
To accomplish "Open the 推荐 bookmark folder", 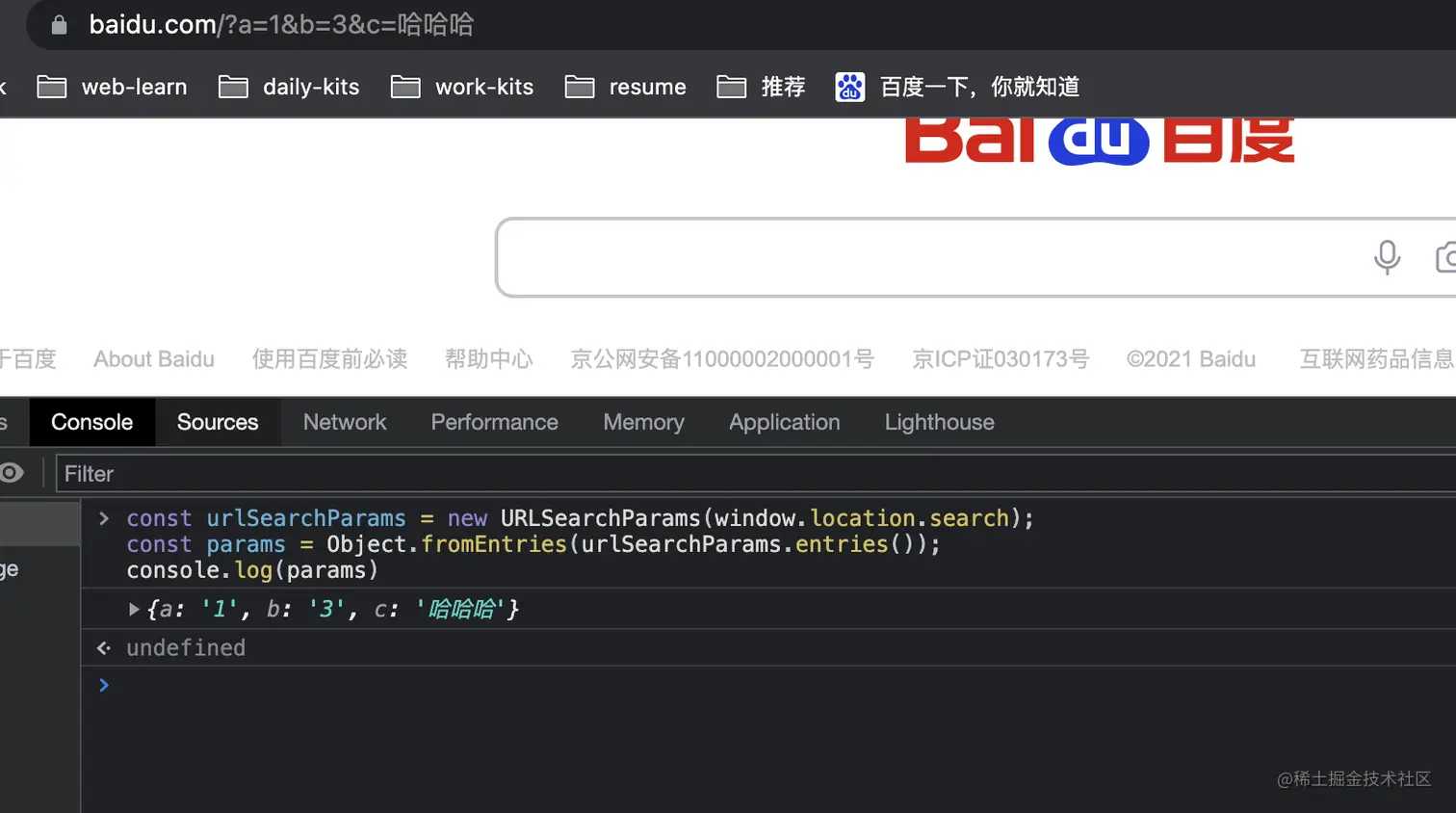I will tap(761, 87).
